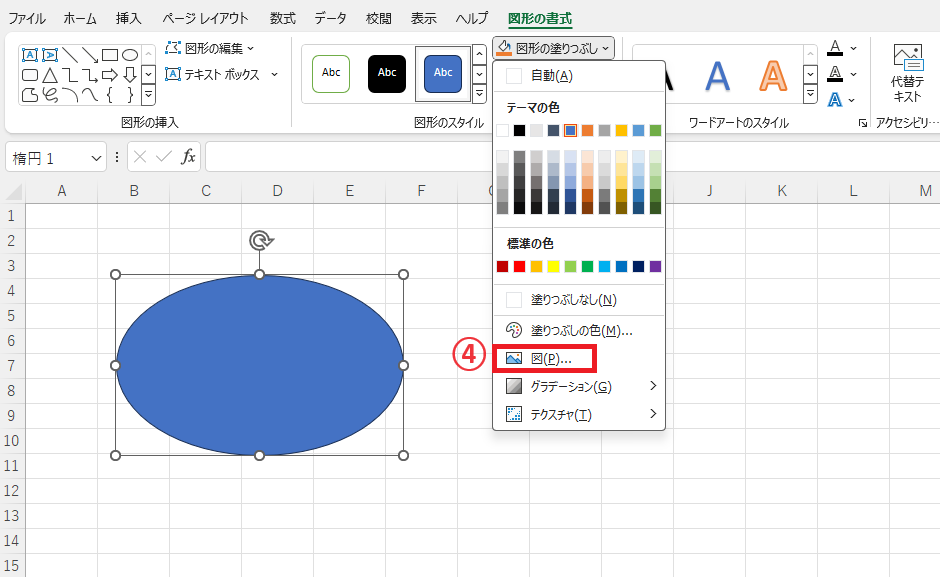
Task: Expand the Texture submenu
Action: pyautogui.click(x=653, y=414)
